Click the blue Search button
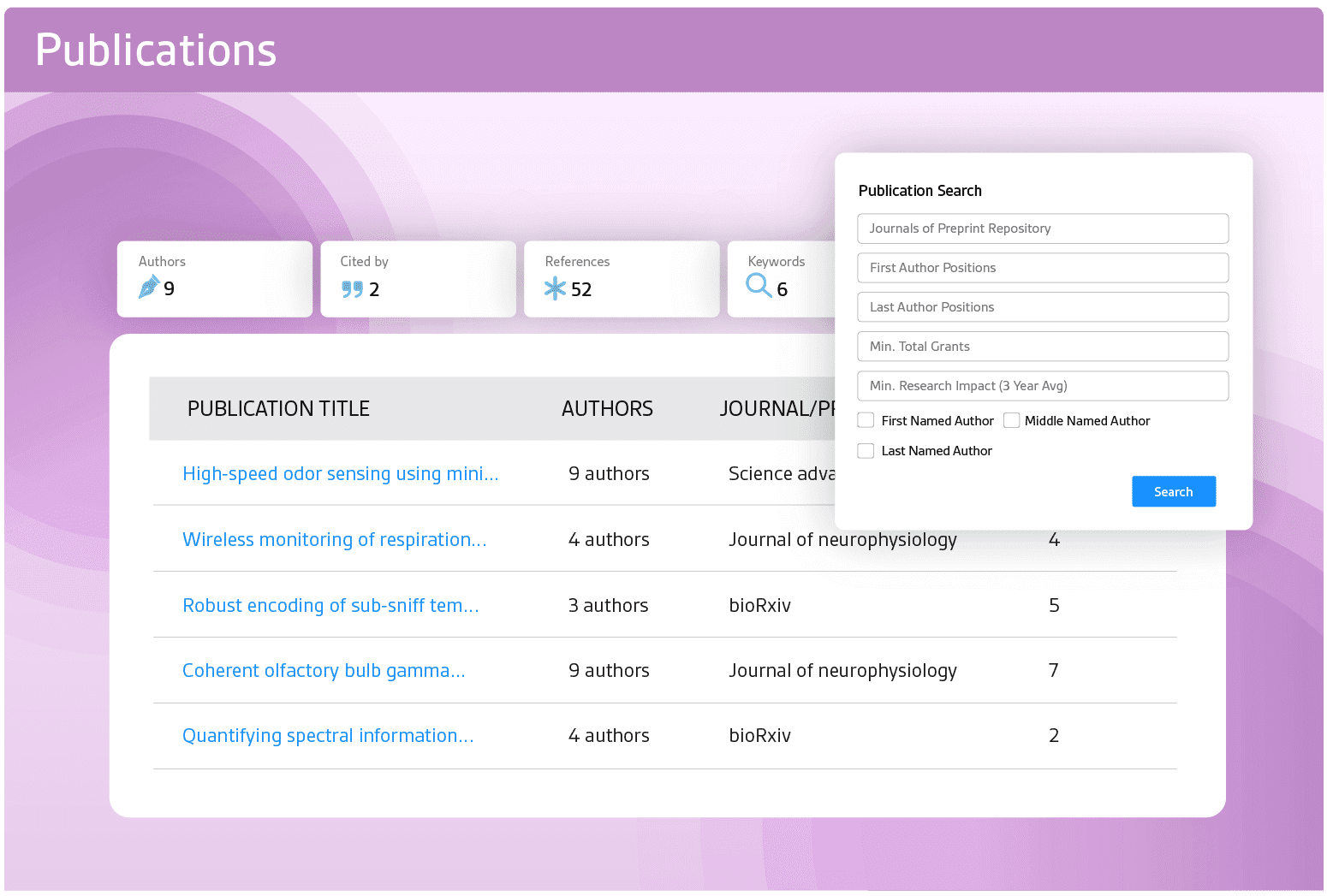The width and height of the screenshot is (1327, 896). [1173, 491]
